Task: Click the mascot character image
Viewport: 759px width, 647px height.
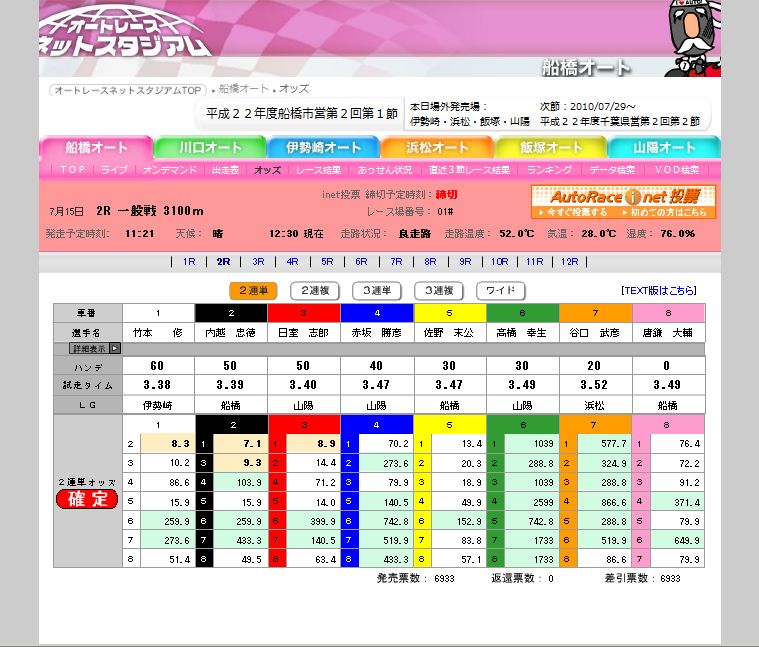Action: click(x=693, y=39)
